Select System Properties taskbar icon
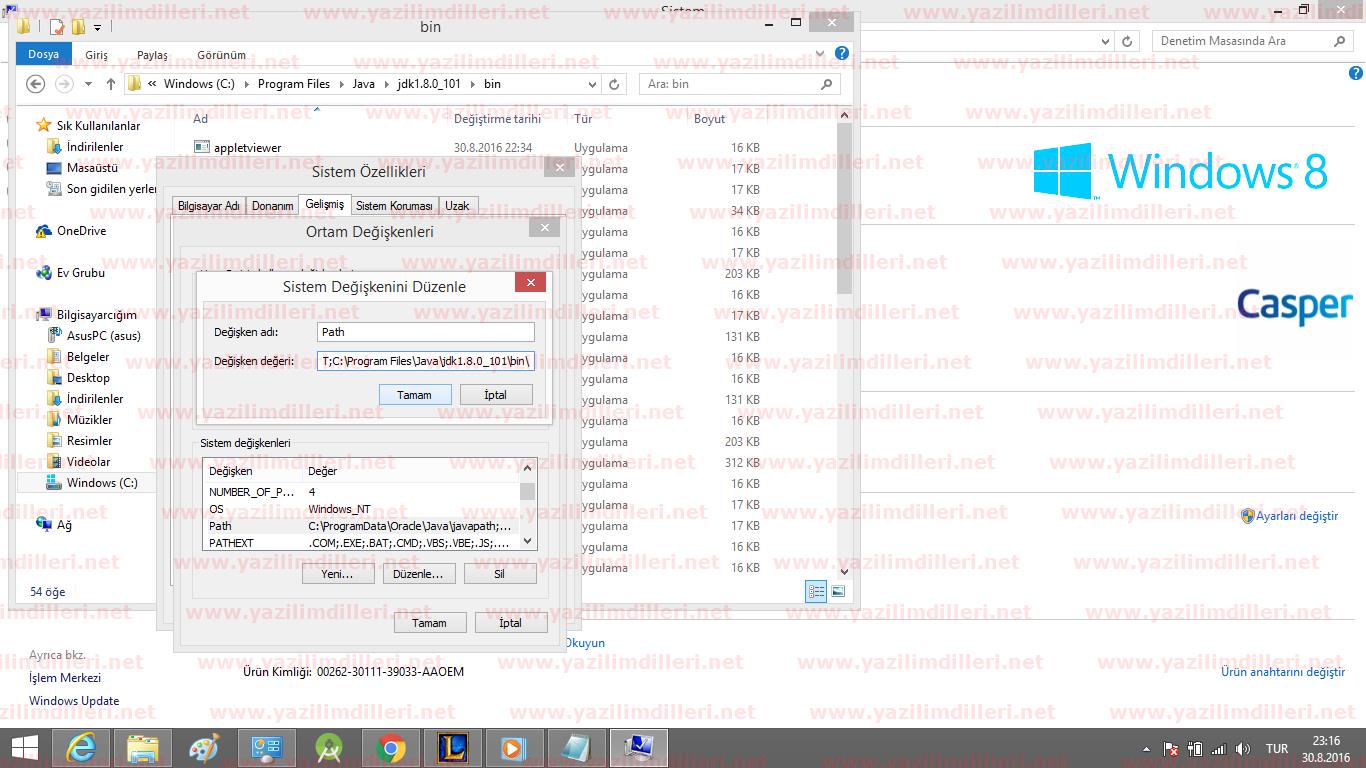Screen dimensions: 1366x768 coord(638,748)
